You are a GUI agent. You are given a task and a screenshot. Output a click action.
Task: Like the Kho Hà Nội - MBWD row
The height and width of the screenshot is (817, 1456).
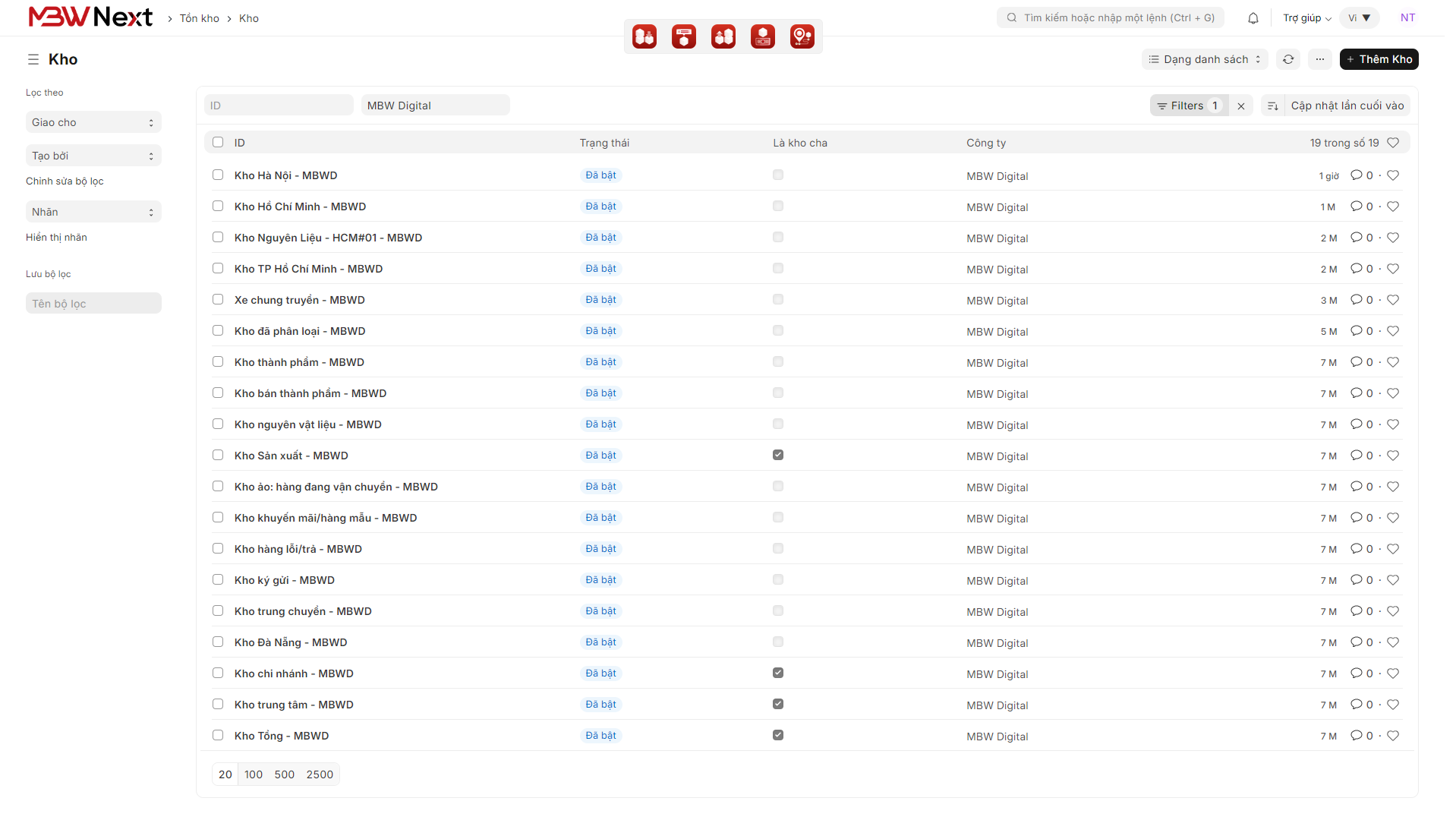point(1393,175)
